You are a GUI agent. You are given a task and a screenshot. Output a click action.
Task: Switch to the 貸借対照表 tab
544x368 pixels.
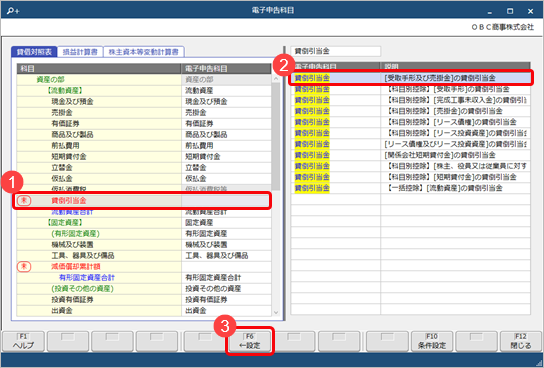(x=34, y=52)
